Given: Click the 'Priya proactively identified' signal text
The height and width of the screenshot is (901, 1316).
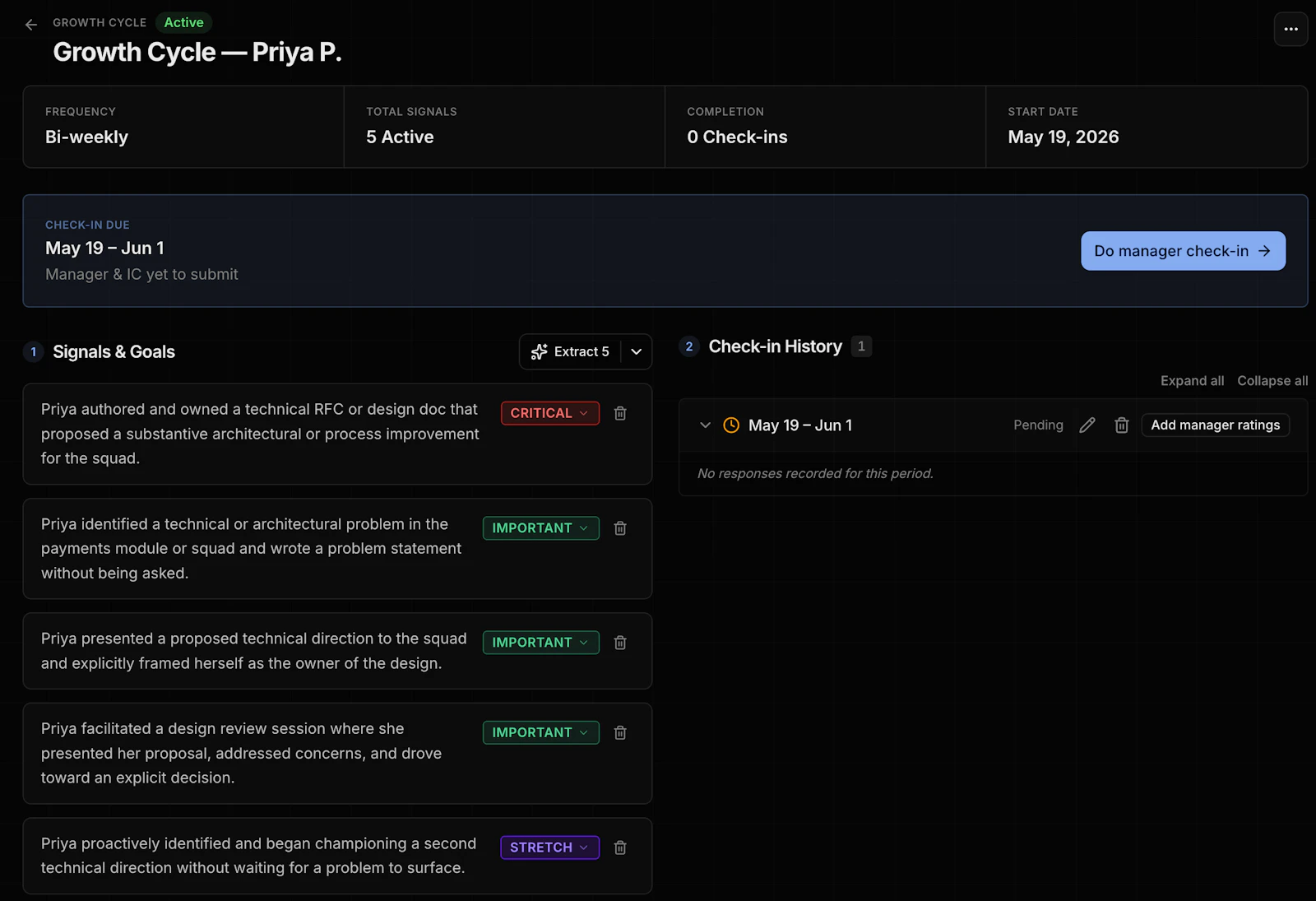Looking at the screenshot, I should (258, 856).
